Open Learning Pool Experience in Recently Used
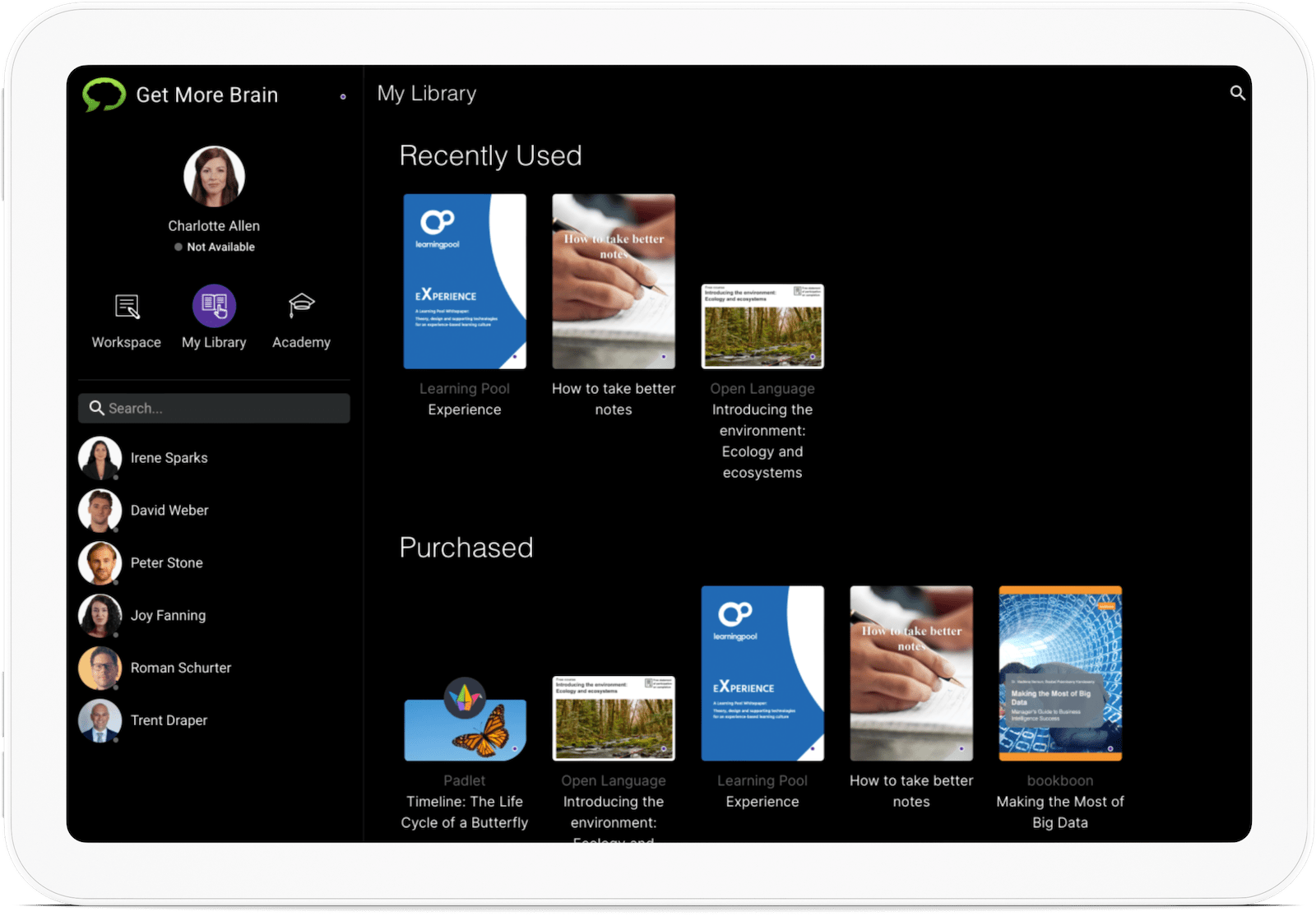The width and height of the screenshot is (1316, 916). [x=465, y=281]
